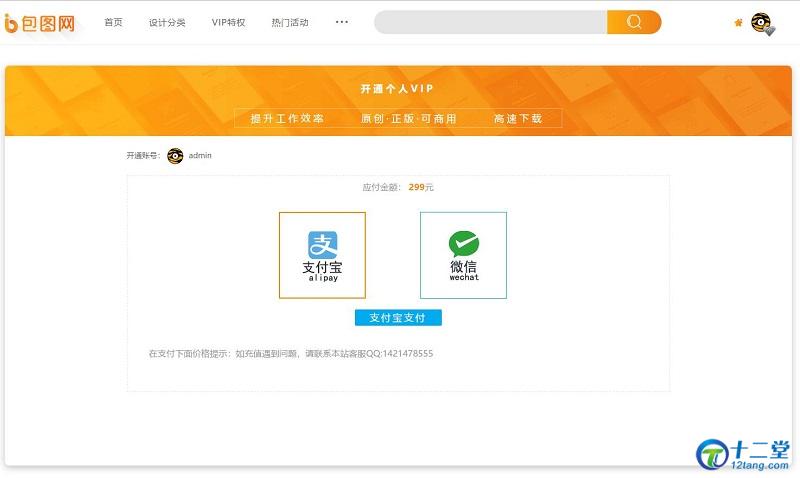This screenshot has width=800, height=478.
Task: Focus the top search input field
Action: [x=490, y=22]
